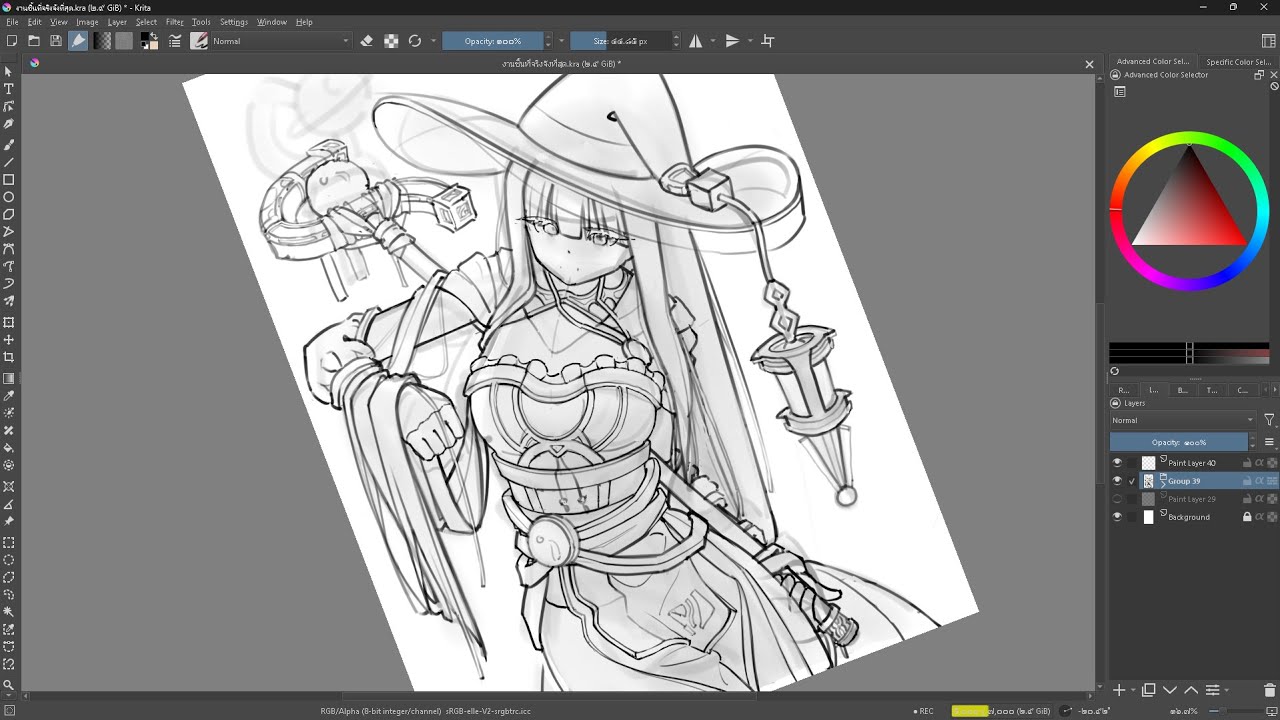Viewport: 1280px width, 720px height.
Task: Open the Settings menu
Action: (234, 22)
